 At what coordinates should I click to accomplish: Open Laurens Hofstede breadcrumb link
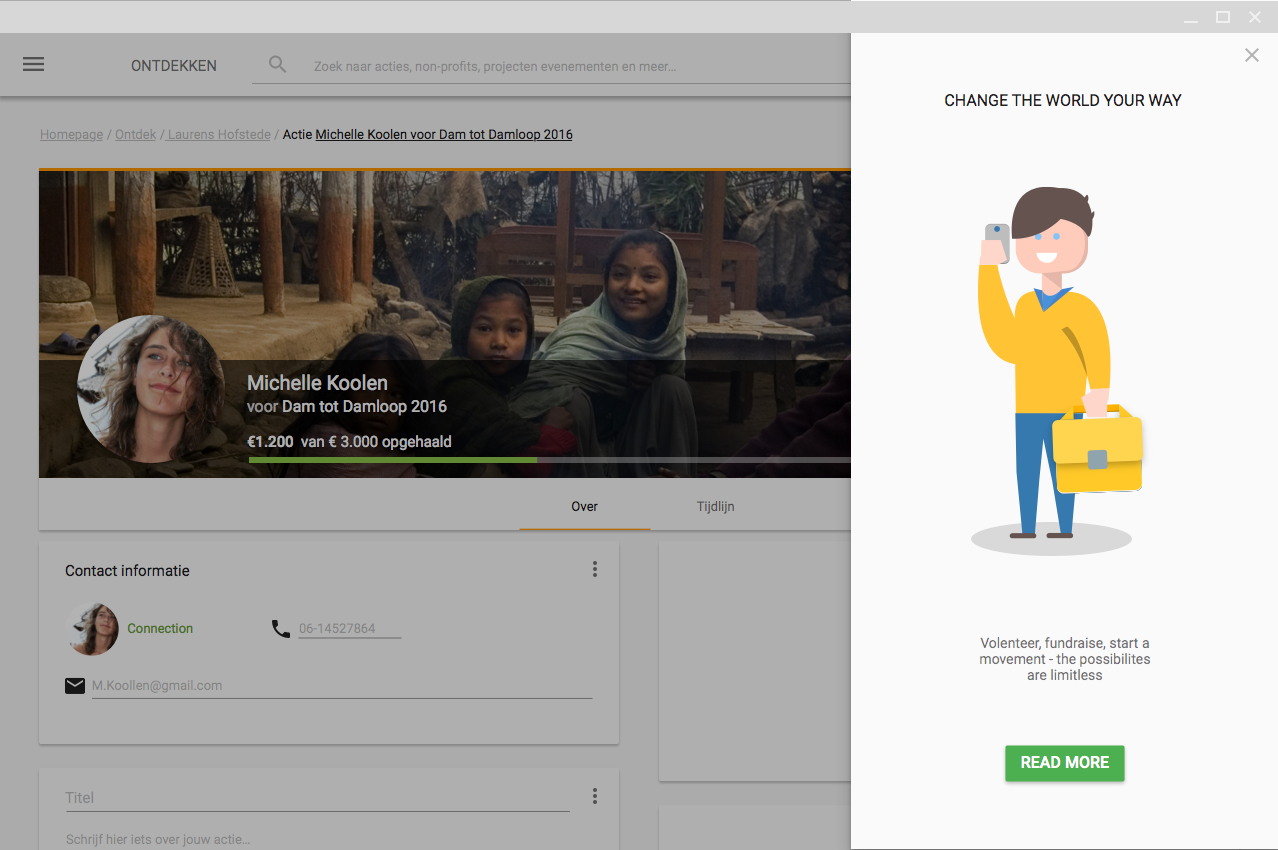tap(219, 134)
